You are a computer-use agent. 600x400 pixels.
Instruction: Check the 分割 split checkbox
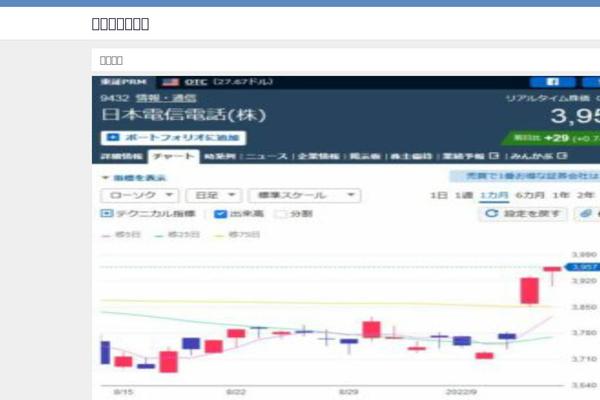pos(281,214)
